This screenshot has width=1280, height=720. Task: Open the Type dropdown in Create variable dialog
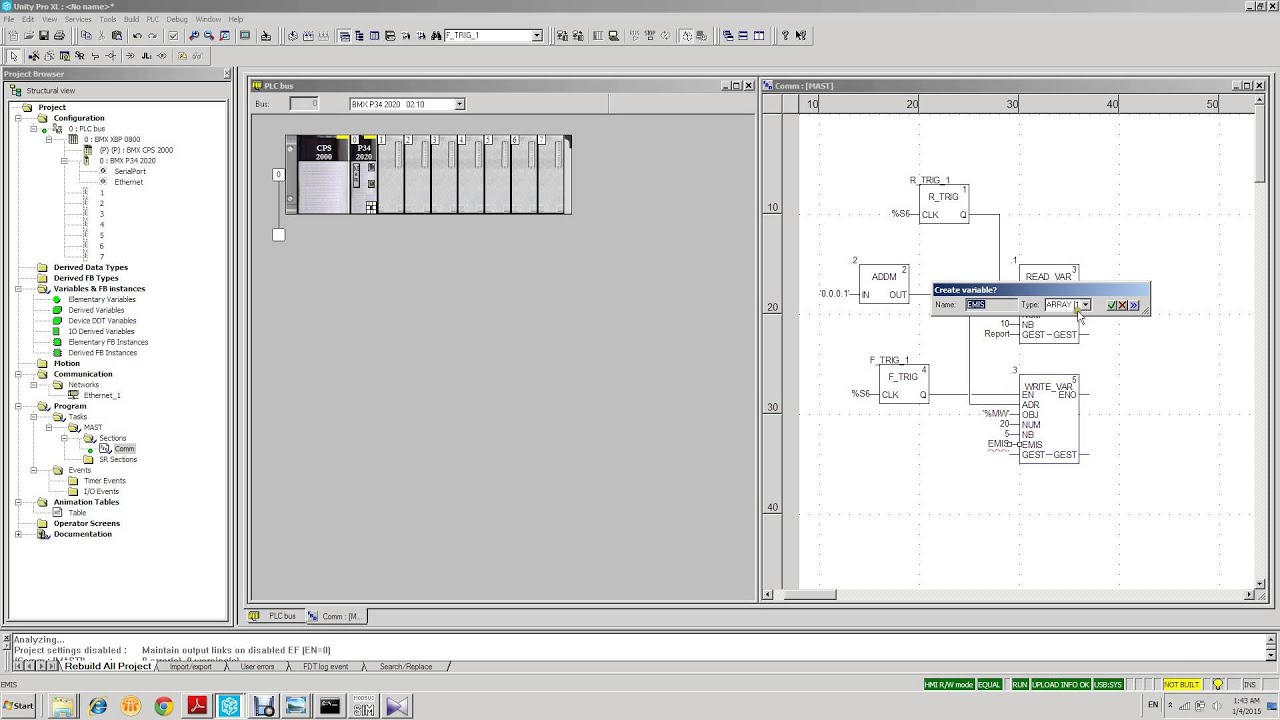pos(1085,305)
